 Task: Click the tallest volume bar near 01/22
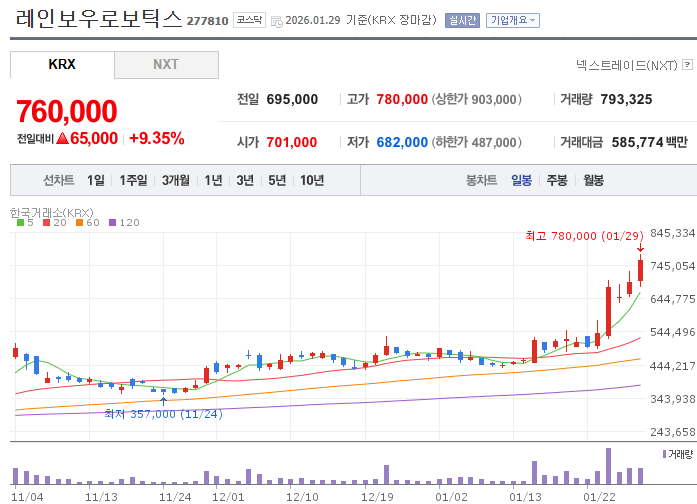608,466
